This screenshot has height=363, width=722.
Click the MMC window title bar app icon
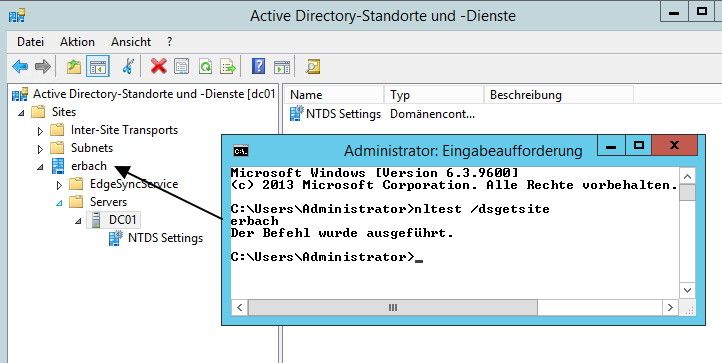click(17, 16)
